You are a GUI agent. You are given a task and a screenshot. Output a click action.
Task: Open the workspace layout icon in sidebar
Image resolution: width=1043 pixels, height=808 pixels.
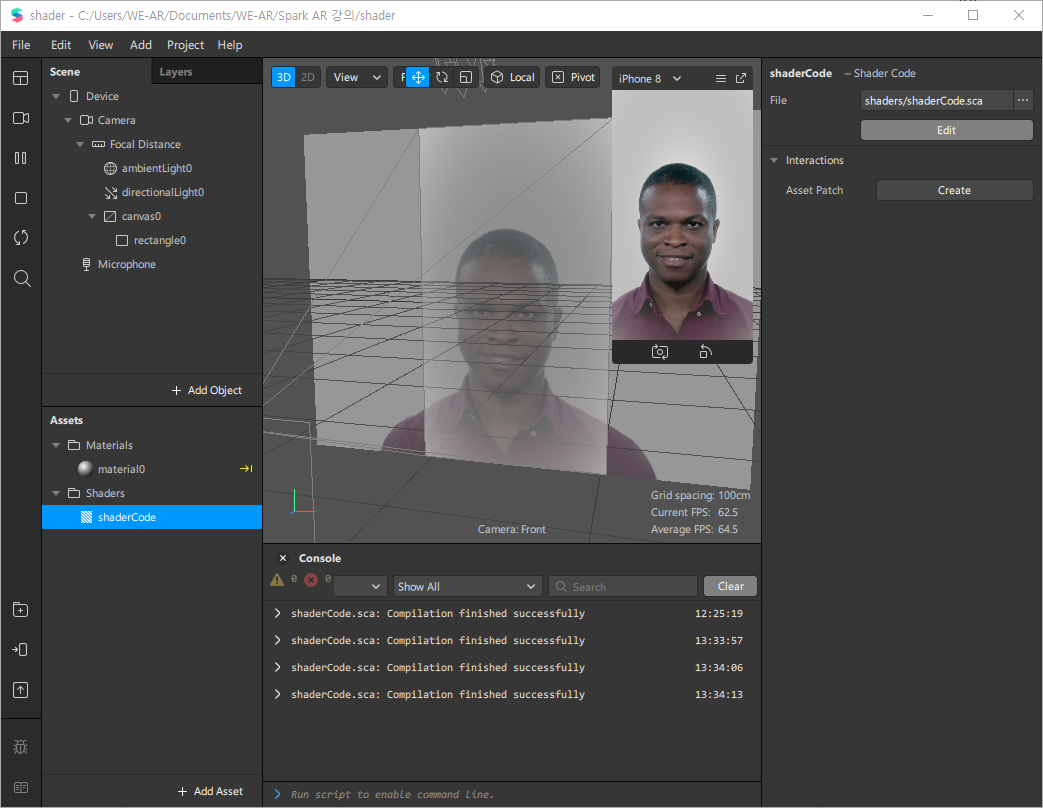tap(21, 78)
